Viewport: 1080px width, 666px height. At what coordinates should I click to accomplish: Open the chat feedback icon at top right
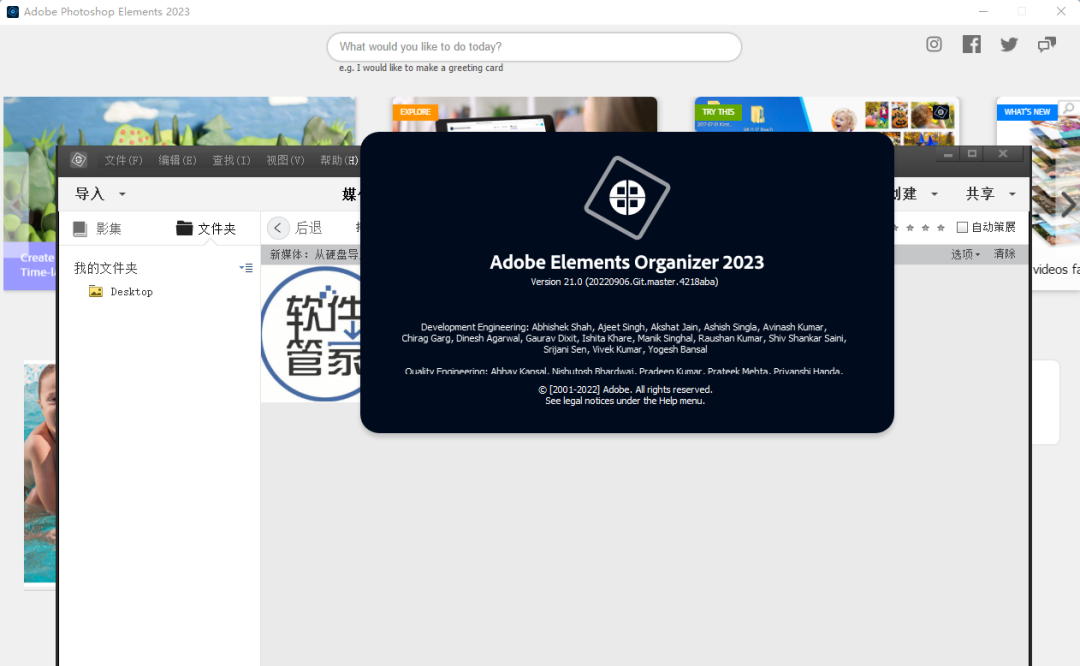(1045, 44)
